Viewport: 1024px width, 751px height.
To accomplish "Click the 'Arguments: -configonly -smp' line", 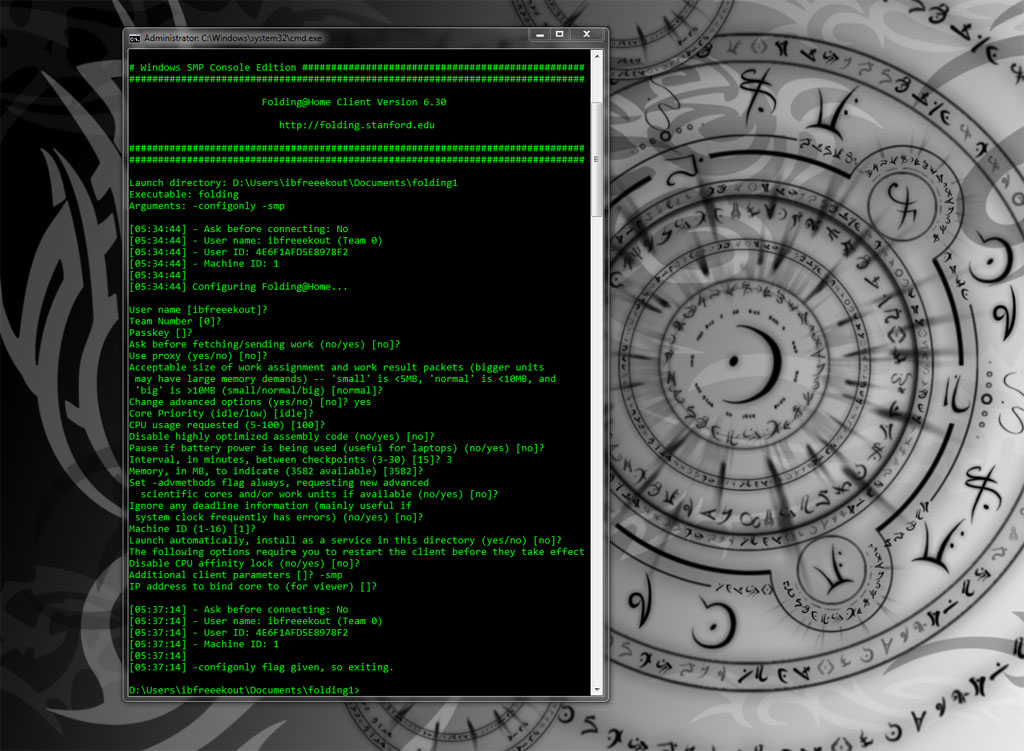I will coord(207,206).
